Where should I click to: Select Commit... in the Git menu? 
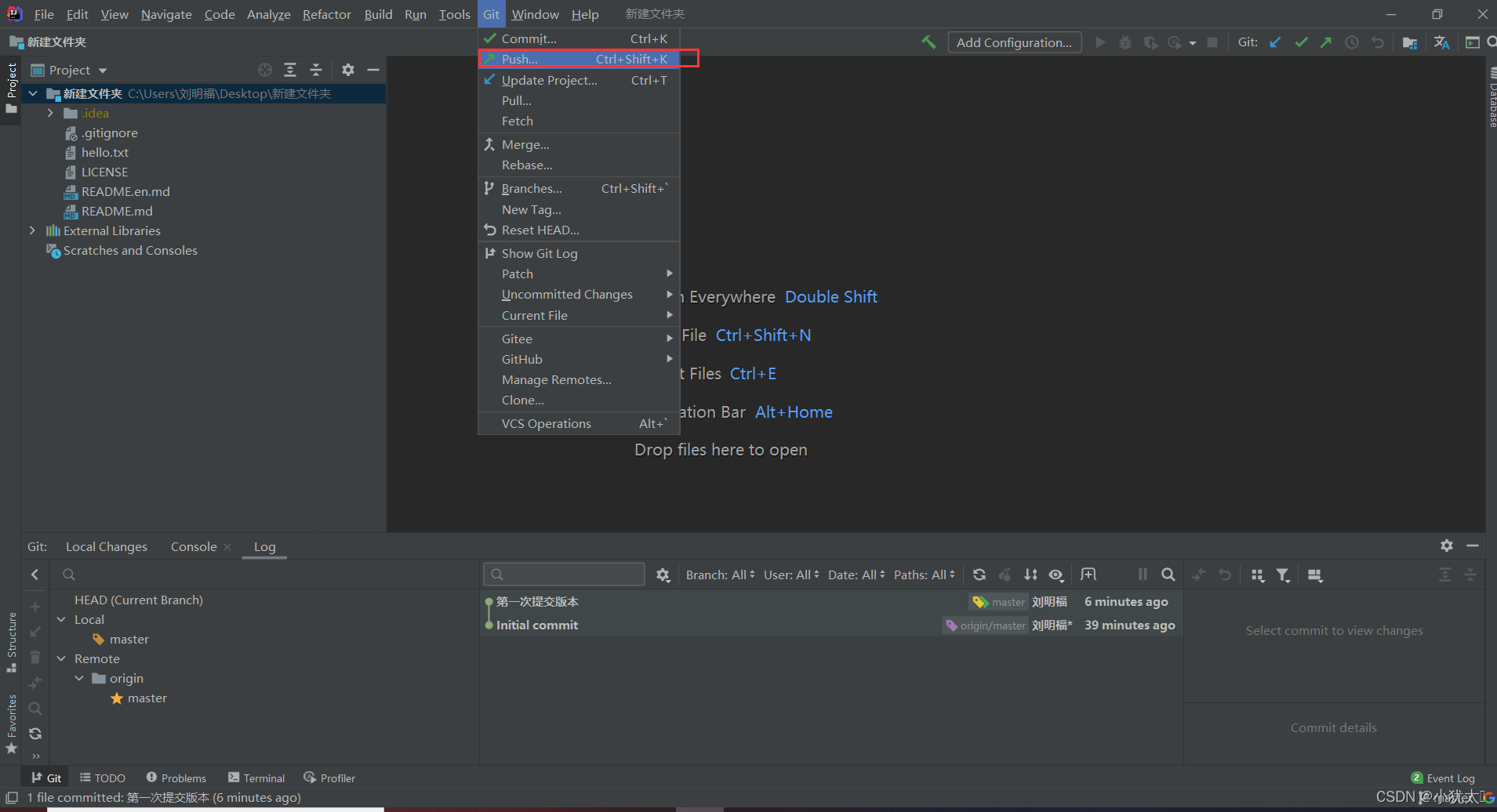coord(579,38)
